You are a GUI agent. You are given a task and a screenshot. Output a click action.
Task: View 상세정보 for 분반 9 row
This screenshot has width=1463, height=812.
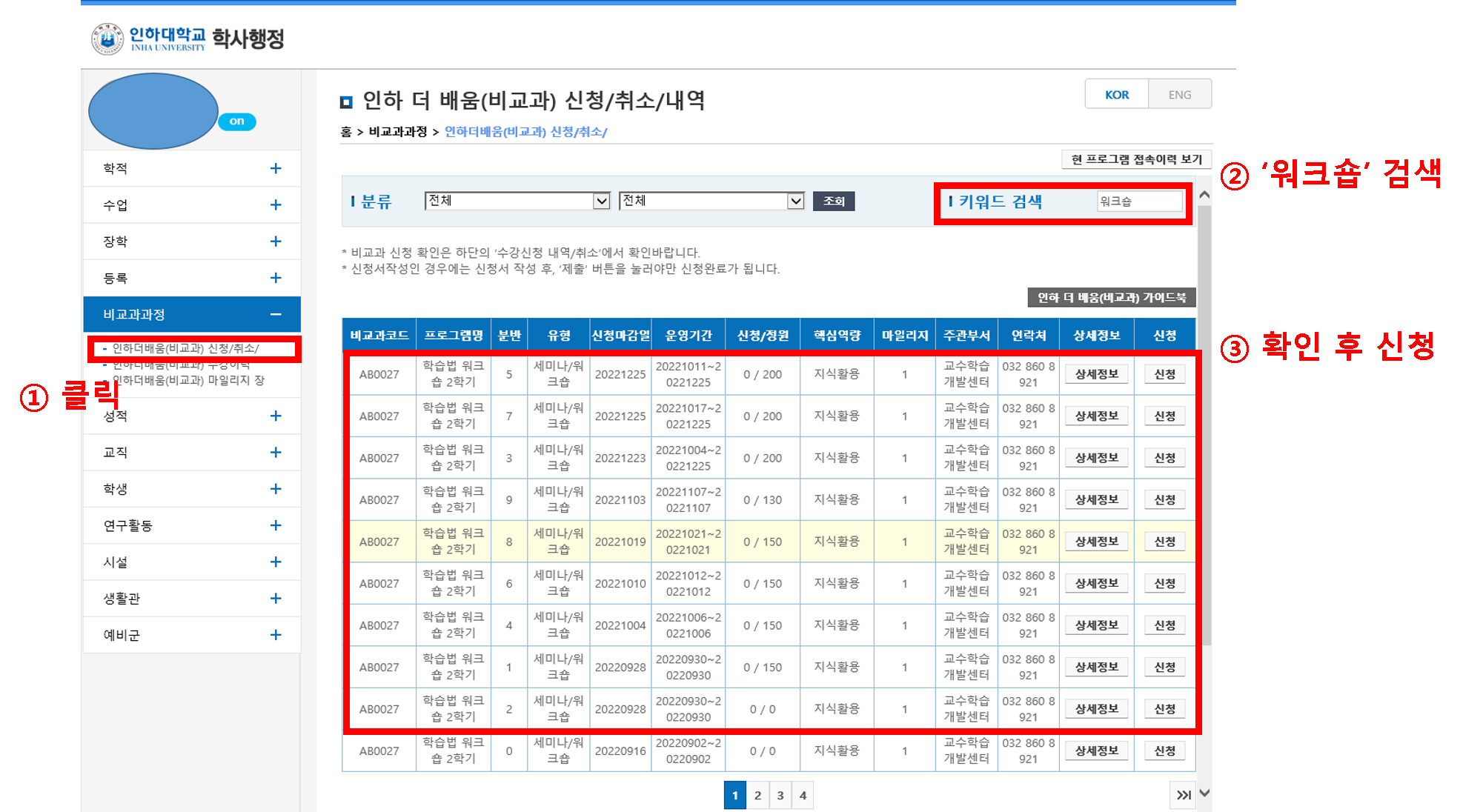[x=1097, y=500]
